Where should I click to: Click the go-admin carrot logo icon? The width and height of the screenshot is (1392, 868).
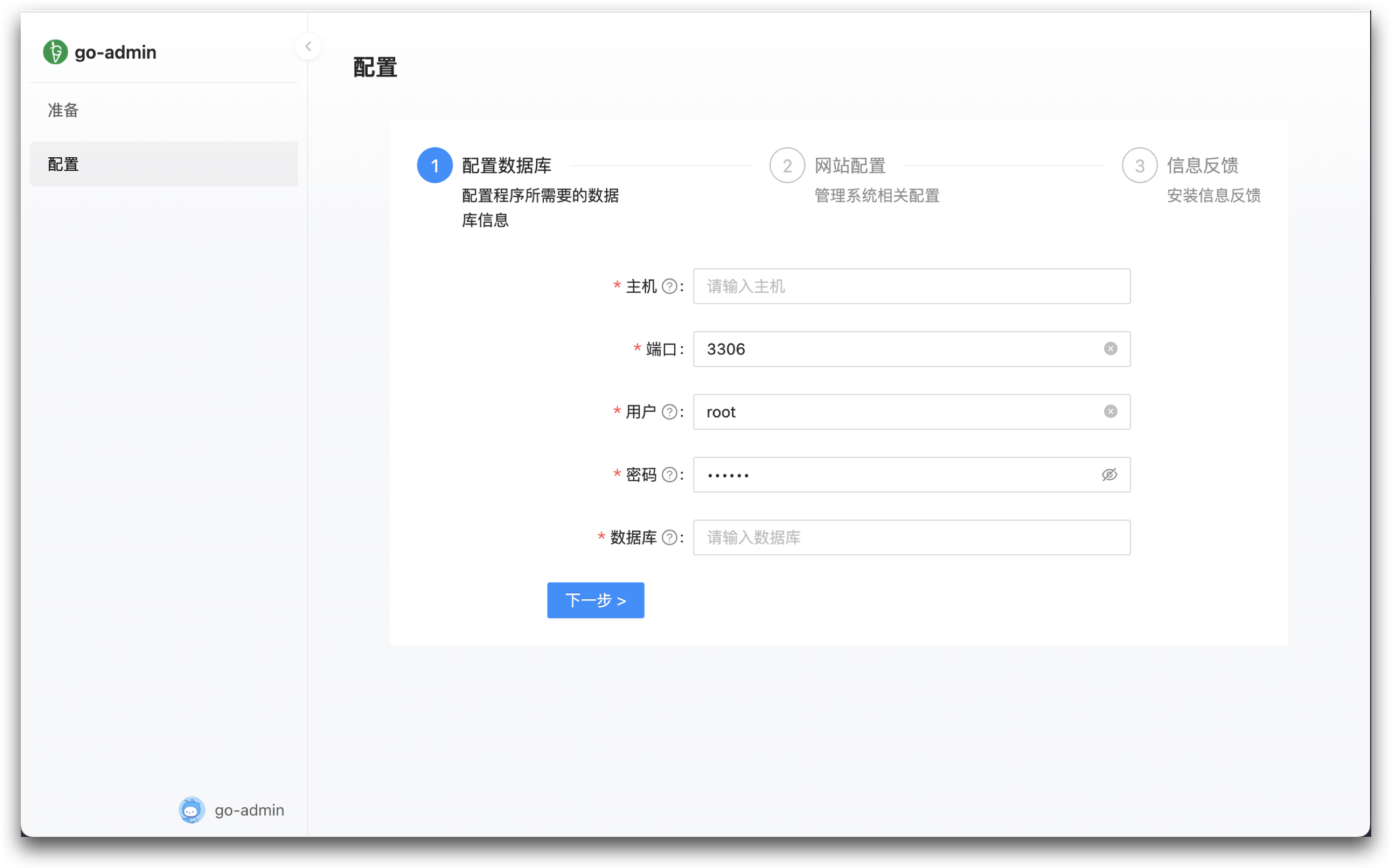pyautogui.click(x=55, y=52)
